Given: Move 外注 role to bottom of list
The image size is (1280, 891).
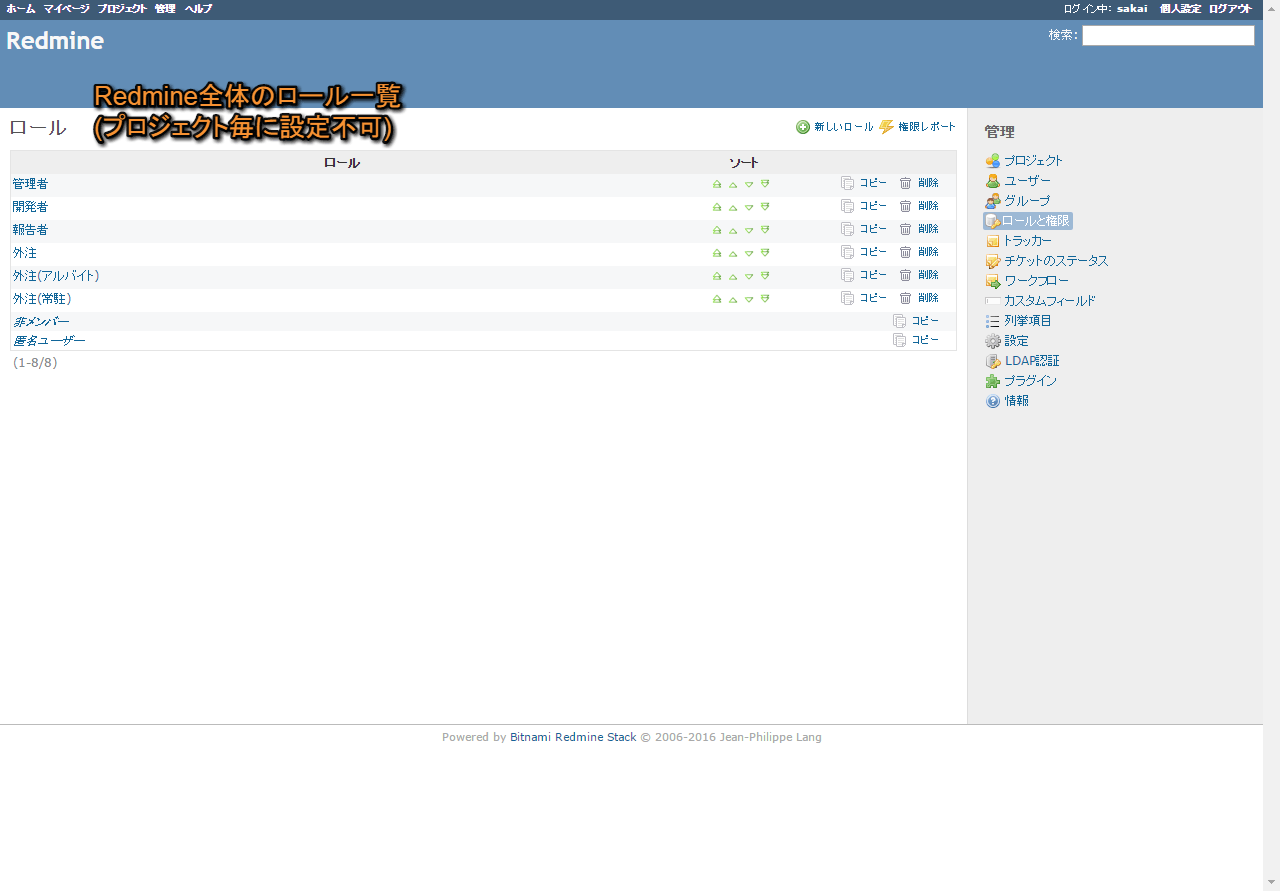Looking at the screenshot, I should click(x=765, y=253).
